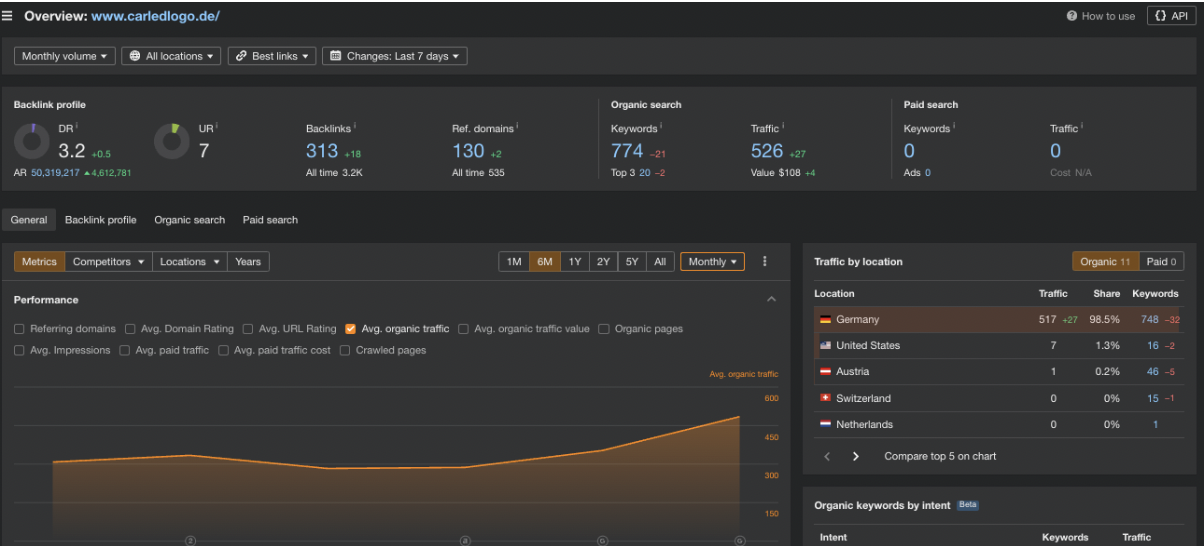The image size is (1204, 546).
Task: Click the DR info icon
Action: [77, 127]
